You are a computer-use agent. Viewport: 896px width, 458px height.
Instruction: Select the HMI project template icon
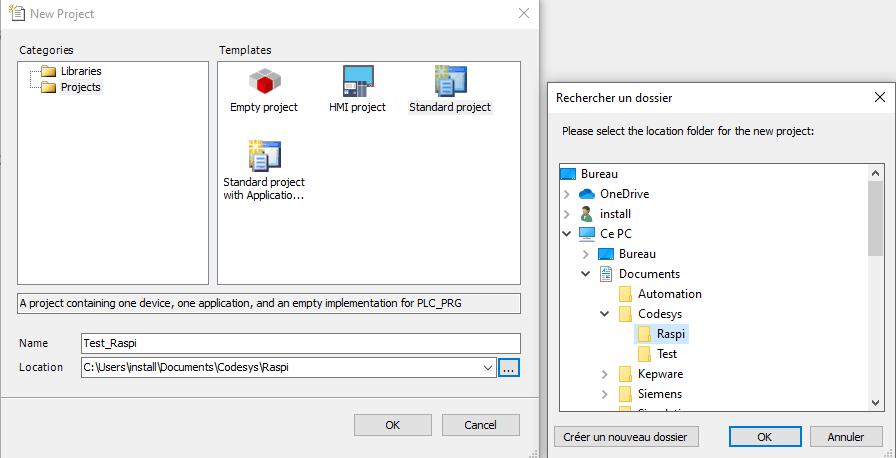pyautogui.click(x=358, y=81)
